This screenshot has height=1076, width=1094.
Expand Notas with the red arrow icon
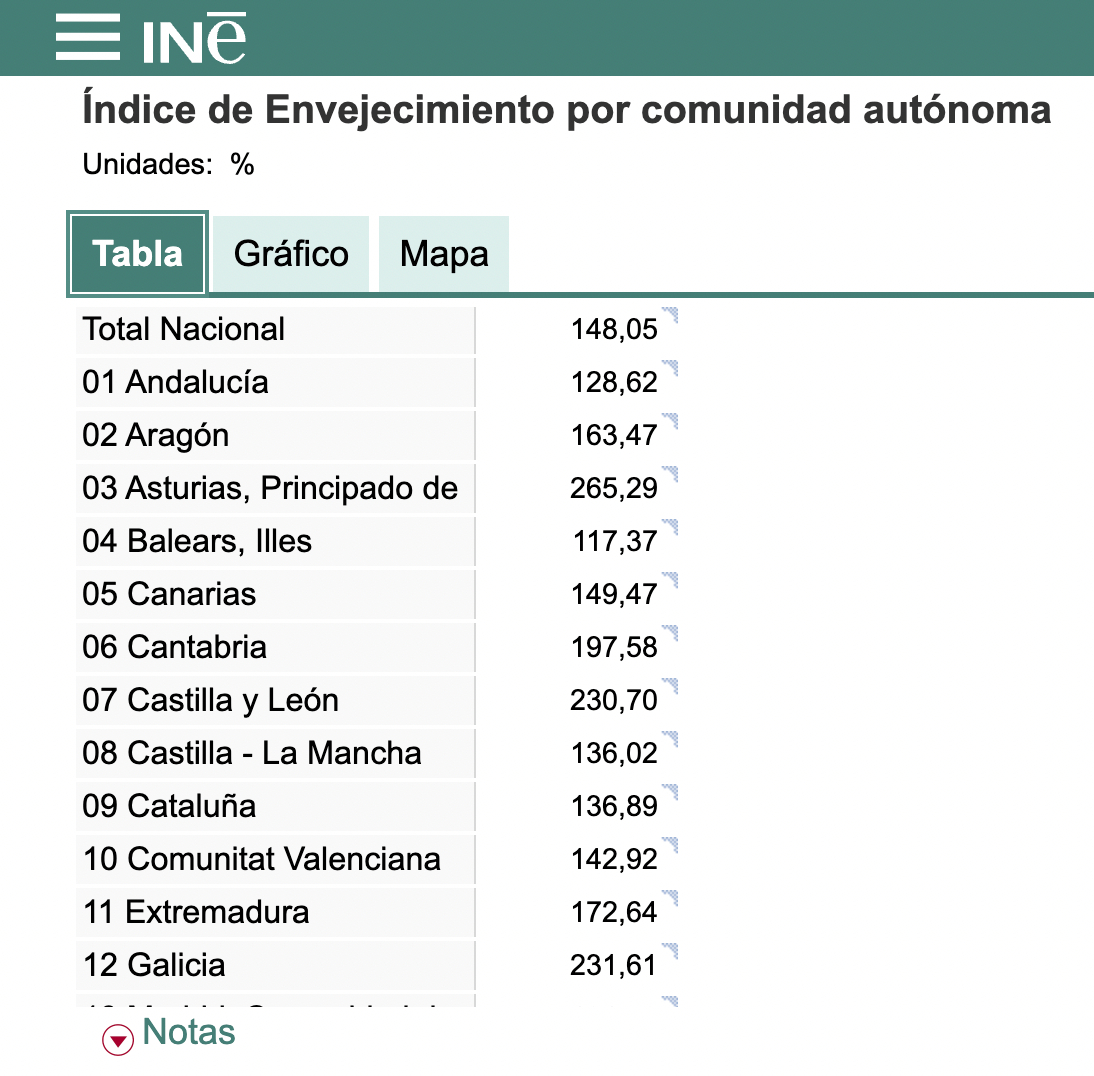(x=118, y=1040)
